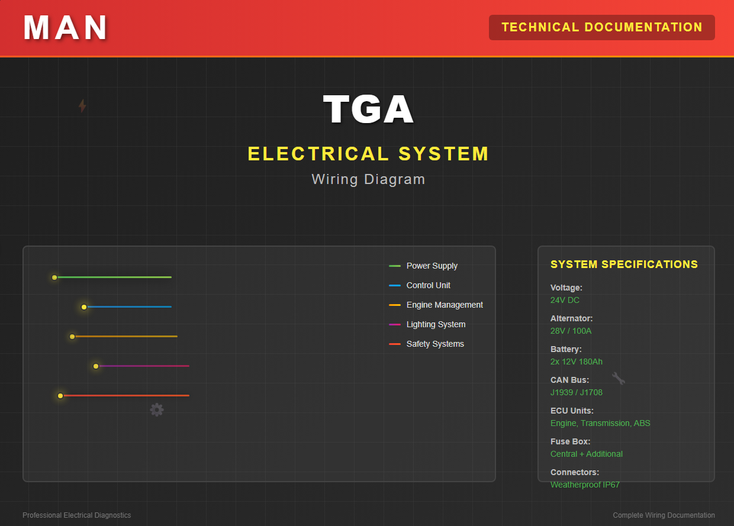734x526 pixels.
Task: Click the purple wire's yellow node dot
Action: [x=96, y=366]
